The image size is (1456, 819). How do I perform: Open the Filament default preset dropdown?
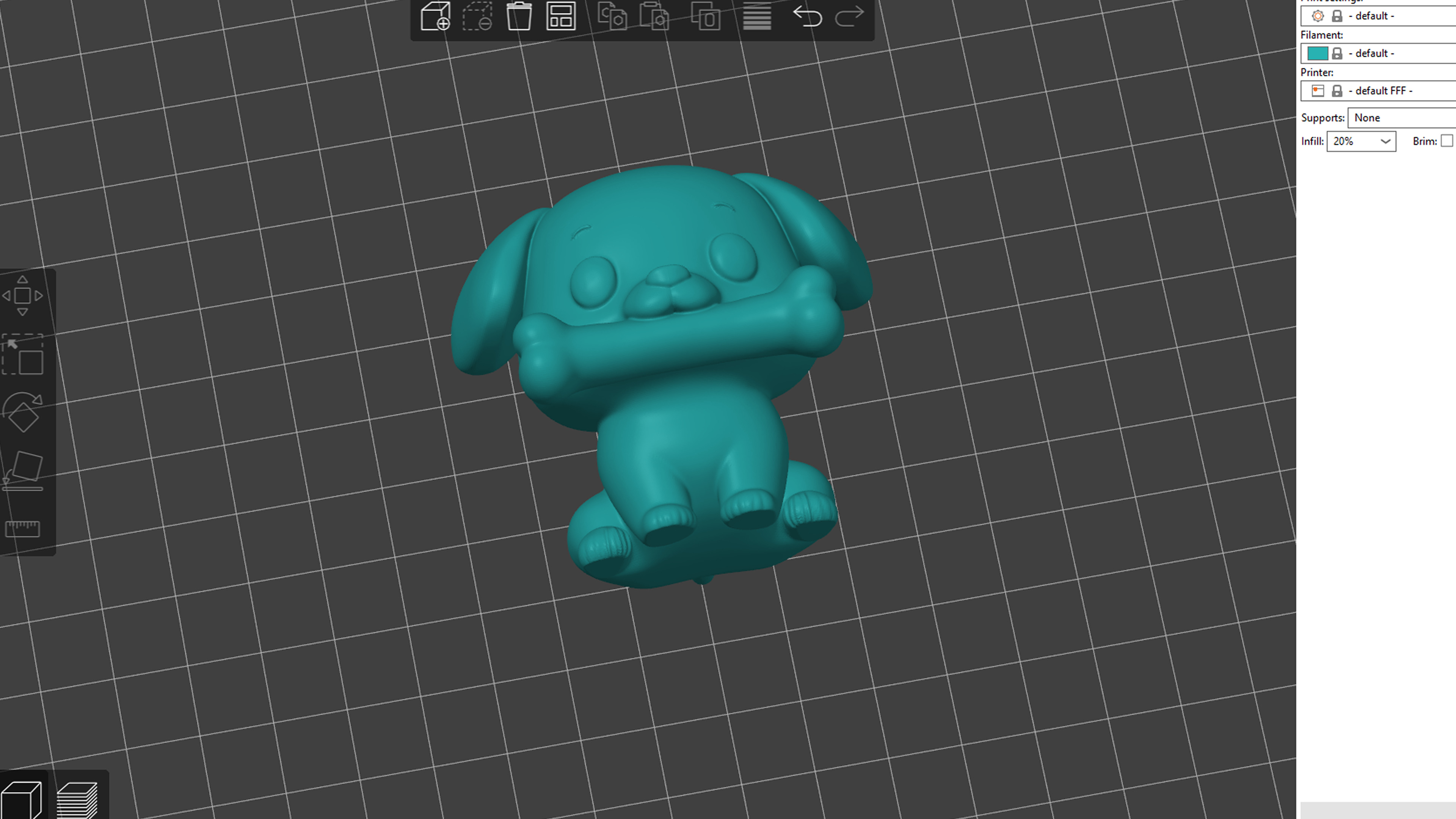(x=1378, y=53)
